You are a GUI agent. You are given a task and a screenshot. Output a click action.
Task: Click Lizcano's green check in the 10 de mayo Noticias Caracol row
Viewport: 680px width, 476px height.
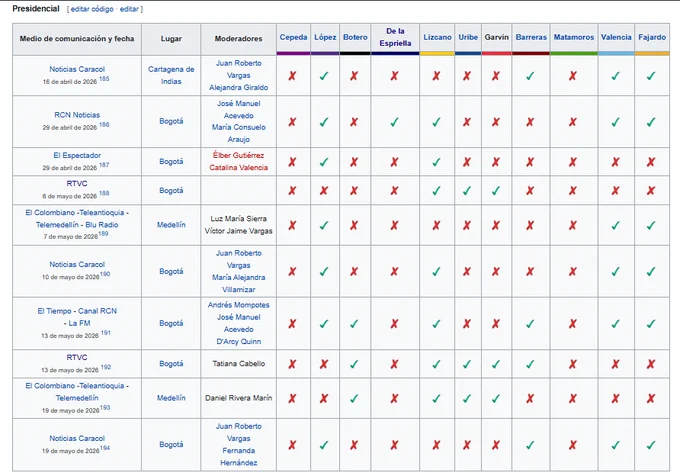coord(436,271)
